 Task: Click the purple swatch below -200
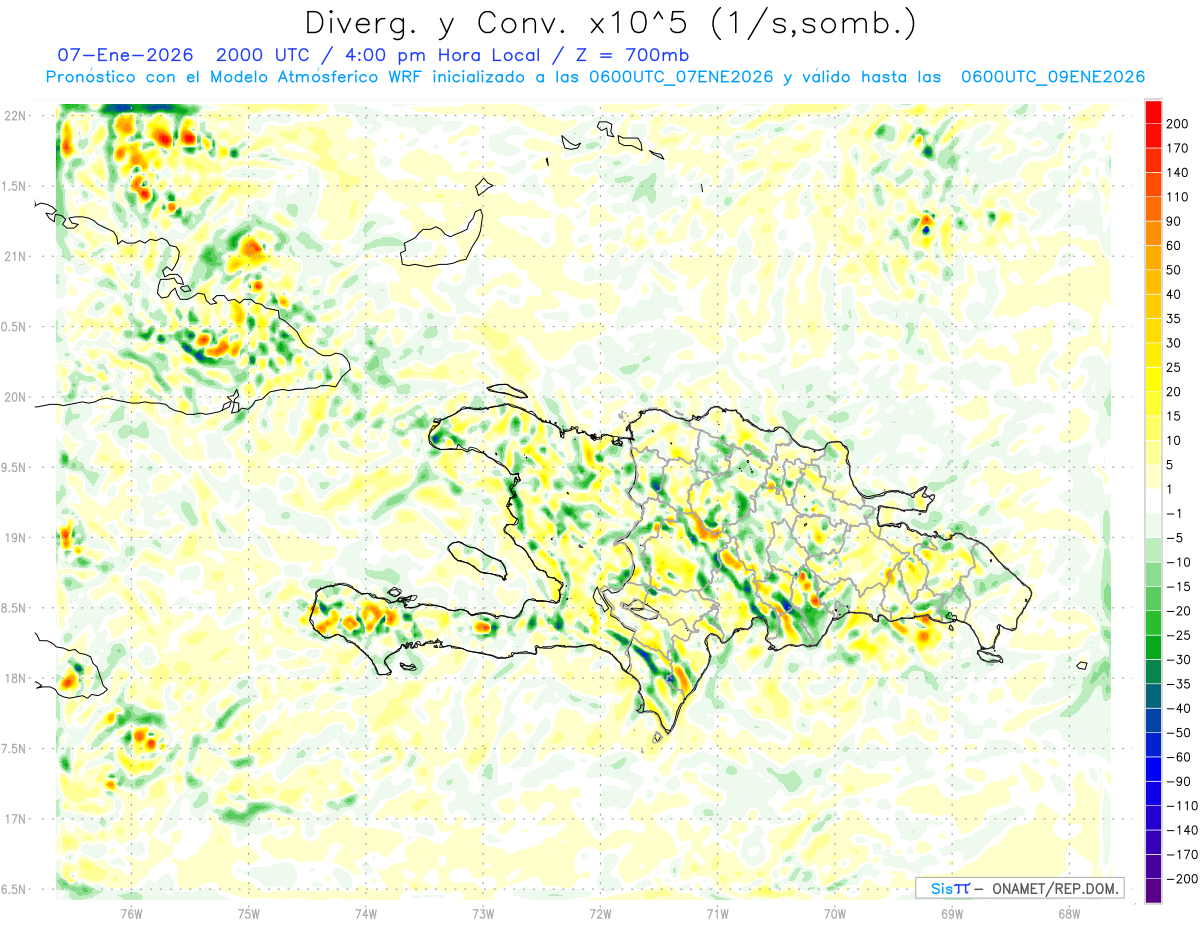pos(1153,891)
